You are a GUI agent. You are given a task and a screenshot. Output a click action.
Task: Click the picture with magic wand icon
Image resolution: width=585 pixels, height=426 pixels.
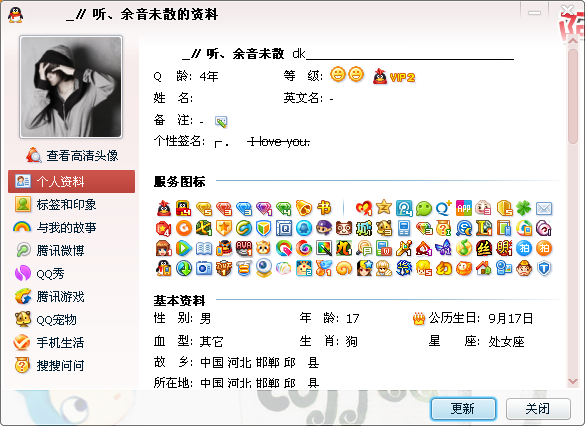tap(324, 248)
